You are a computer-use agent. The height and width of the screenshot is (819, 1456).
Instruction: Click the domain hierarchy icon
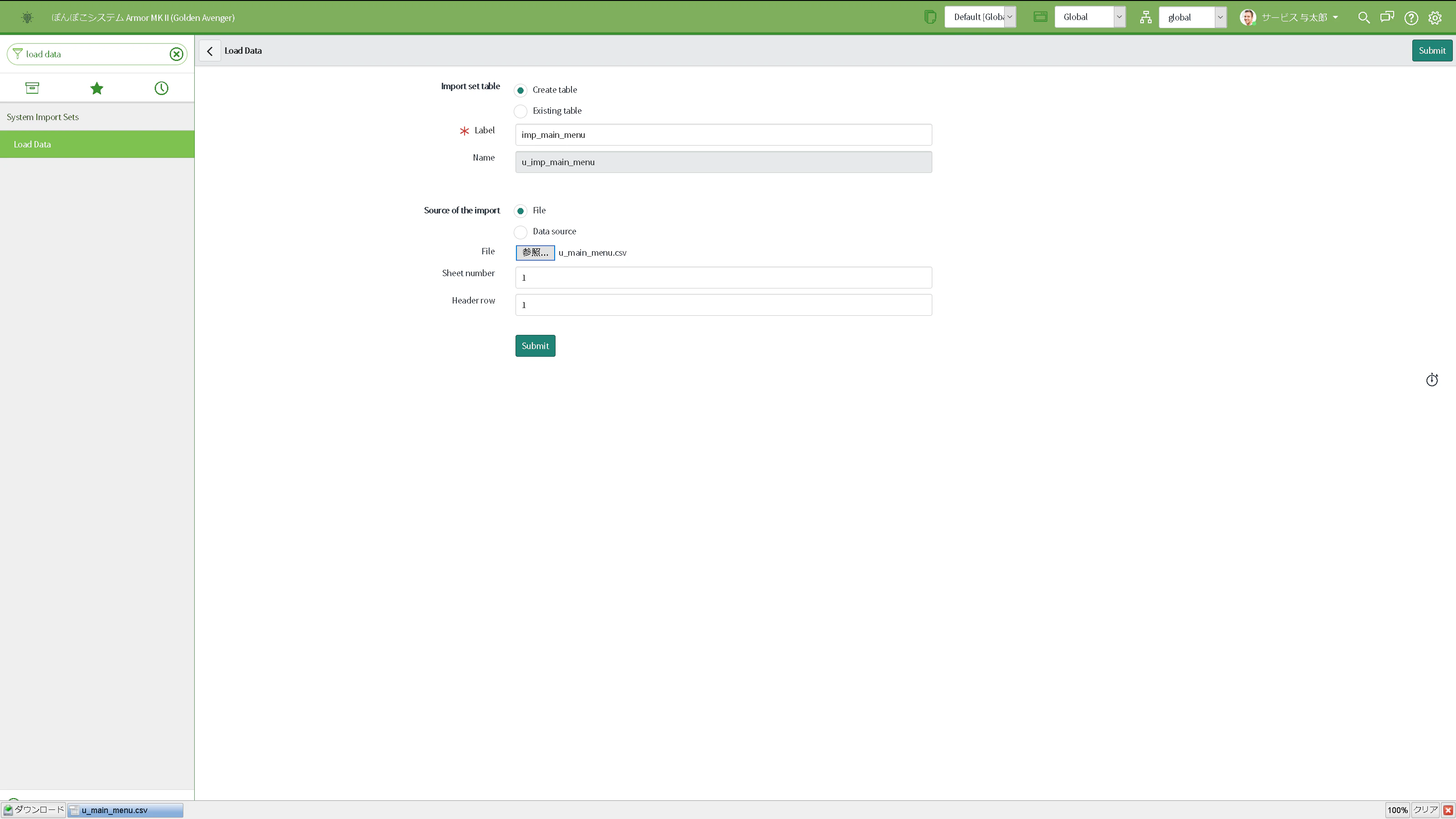tap(1146, 18)
